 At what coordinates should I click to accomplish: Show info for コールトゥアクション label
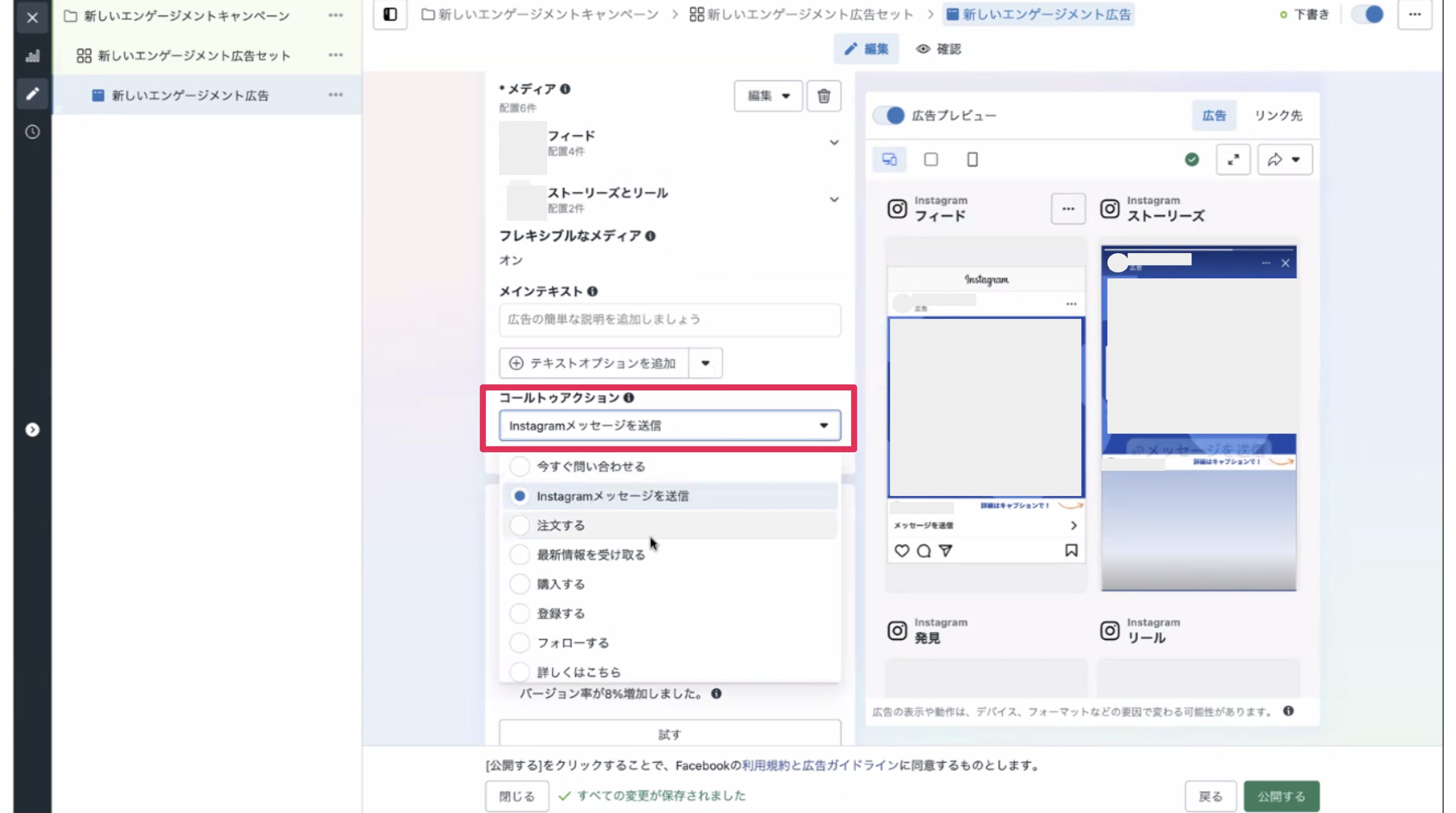coord(629,397)
